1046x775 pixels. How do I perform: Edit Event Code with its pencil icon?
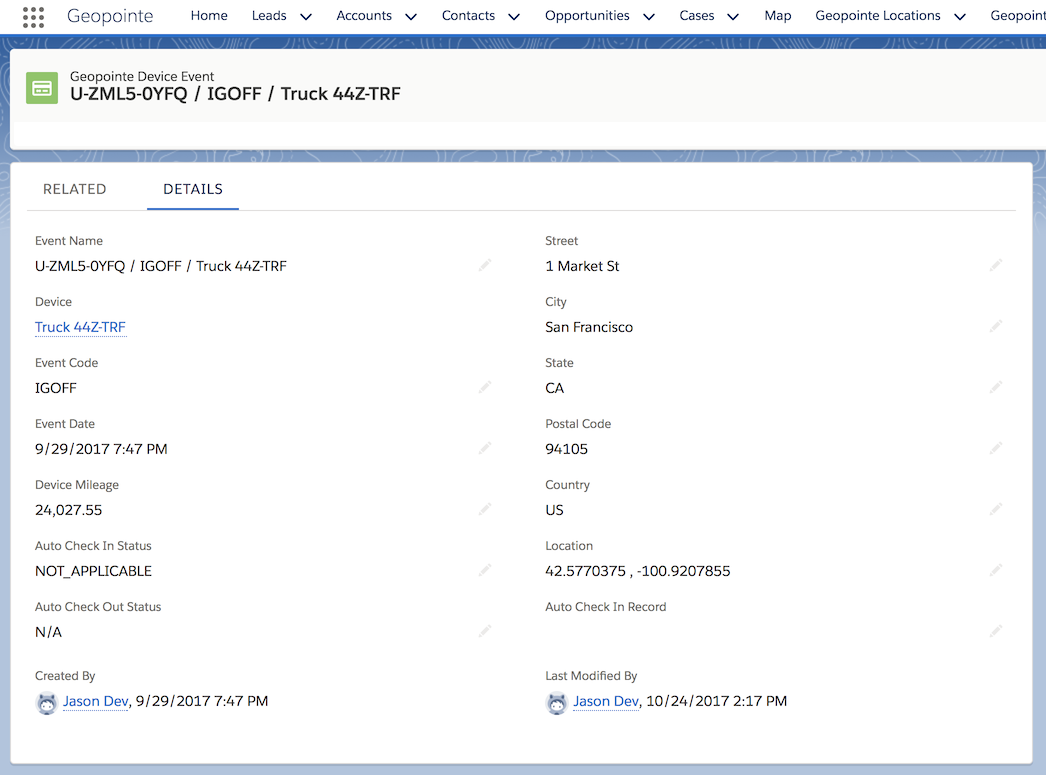(485, 388)
